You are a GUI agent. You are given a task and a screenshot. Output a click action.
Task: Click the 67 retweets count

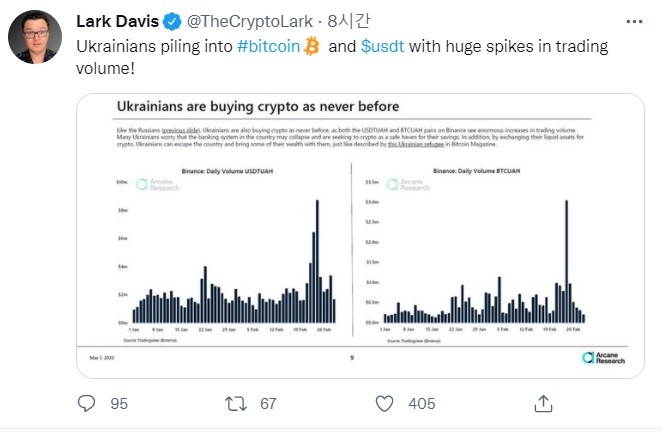[268, 404]
